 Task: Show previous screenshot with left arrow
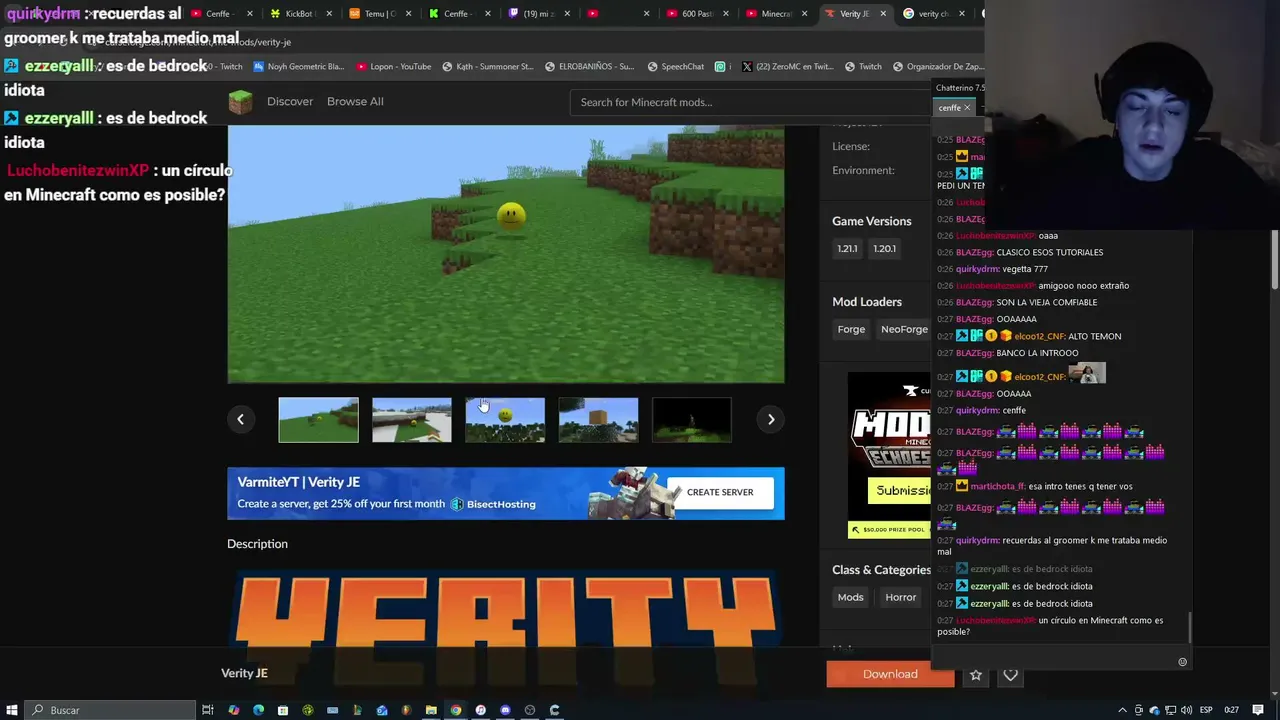pyautogui.click(x=240, y=420)
